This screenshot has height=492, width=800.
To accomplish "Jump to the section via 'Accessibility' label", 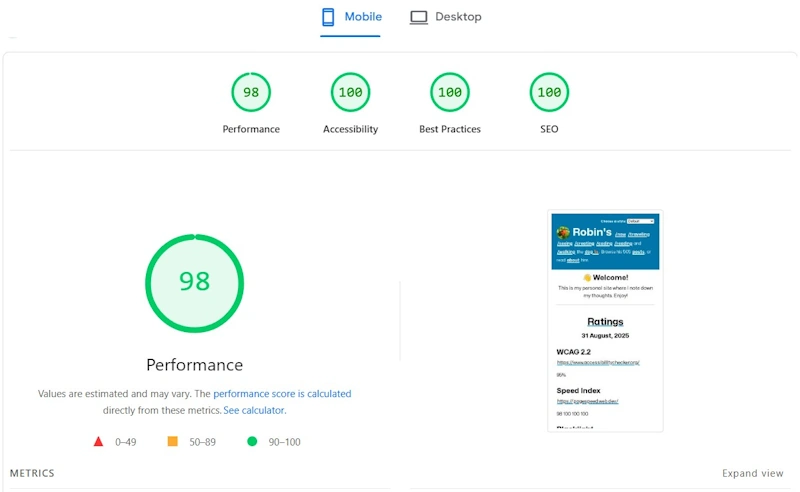I will point(350,129).
